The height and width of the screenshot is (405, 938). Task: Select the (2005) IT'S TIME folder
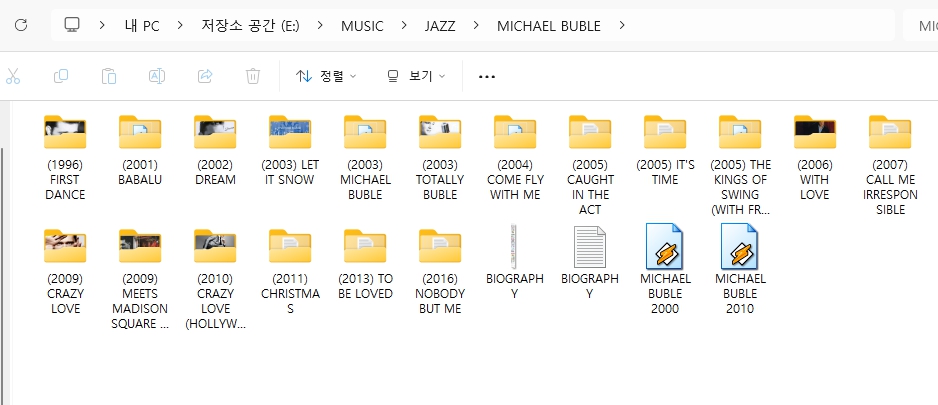(665, 151)
